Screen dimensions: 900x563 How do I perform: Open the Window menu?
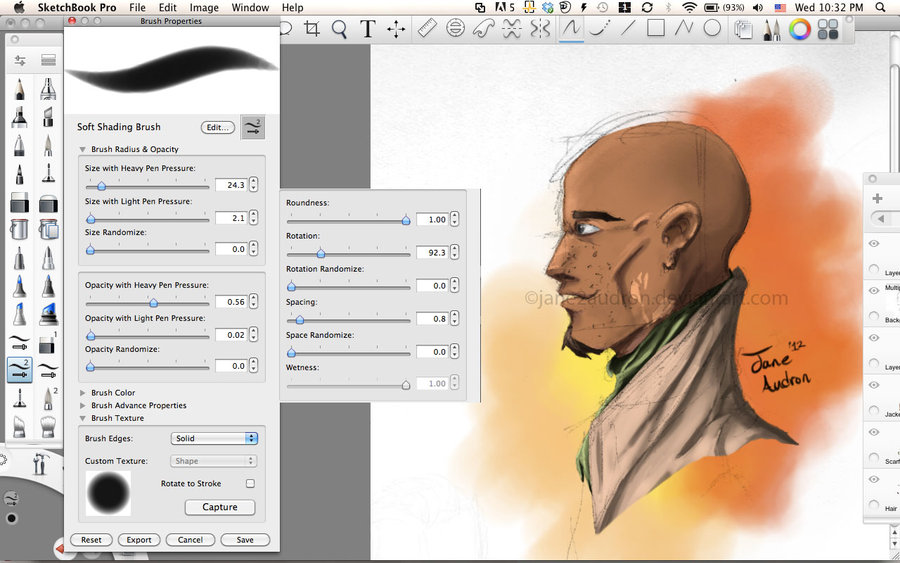250,8
